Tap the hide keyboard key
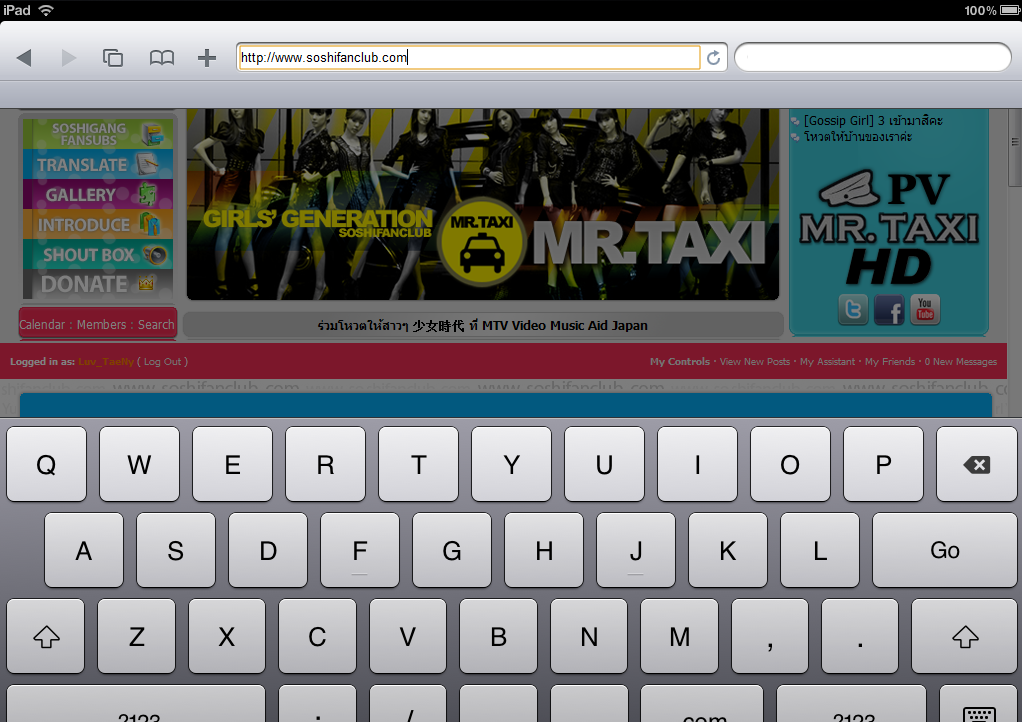 (978, 705)
